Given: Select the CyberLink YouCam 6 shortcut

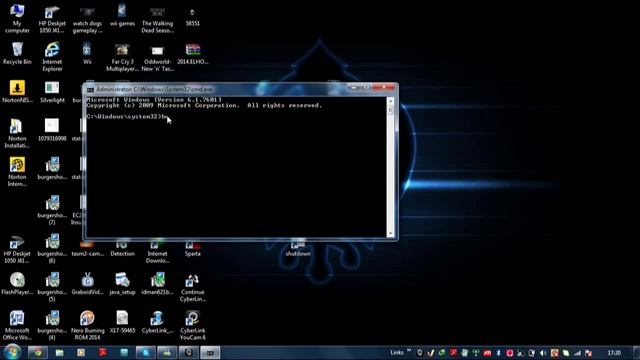Looking at the screenshot, I should pyautogui.click(x=192, y=325).
